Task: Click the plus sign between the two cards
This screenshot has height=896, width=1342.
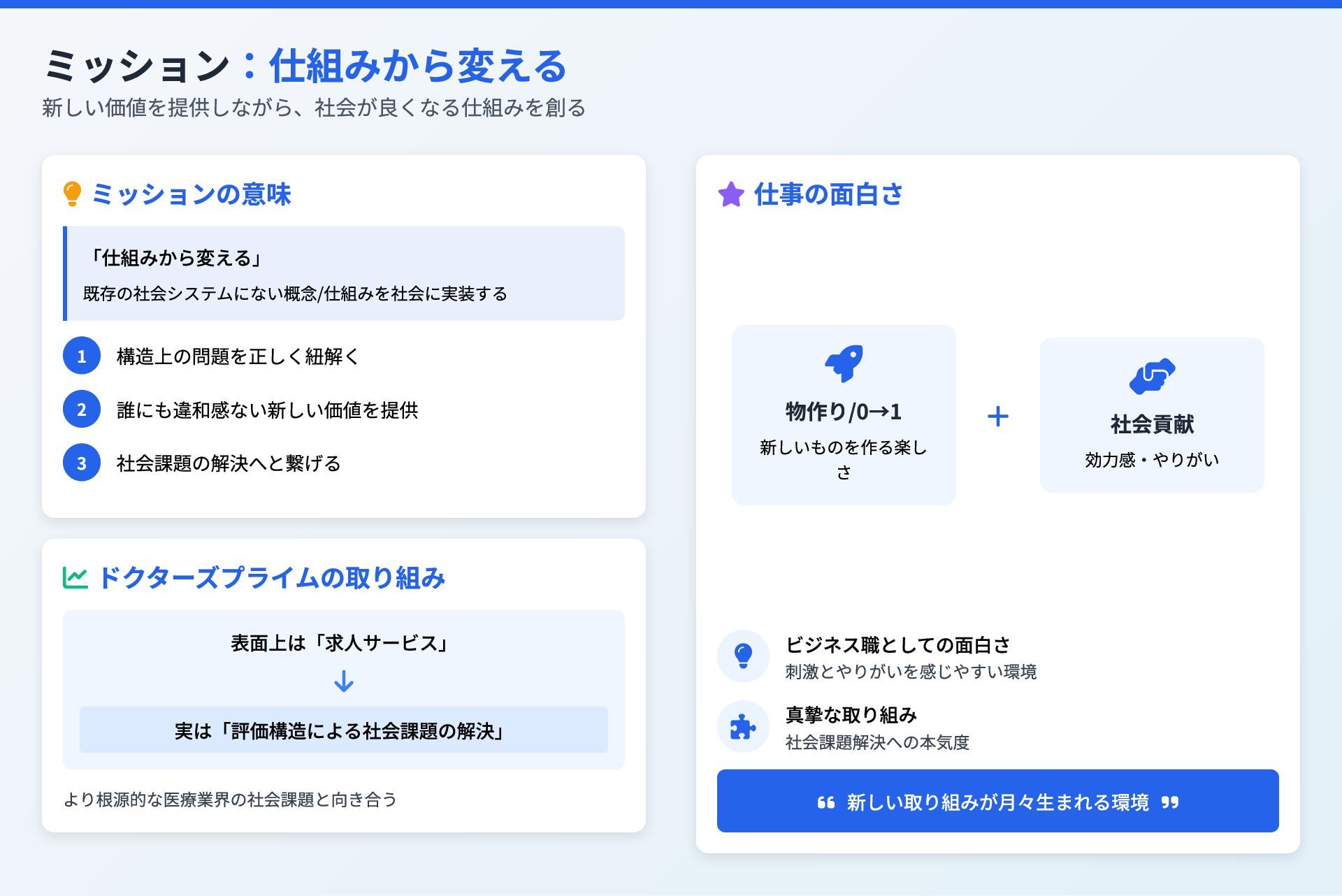Action: click(997, 417)
